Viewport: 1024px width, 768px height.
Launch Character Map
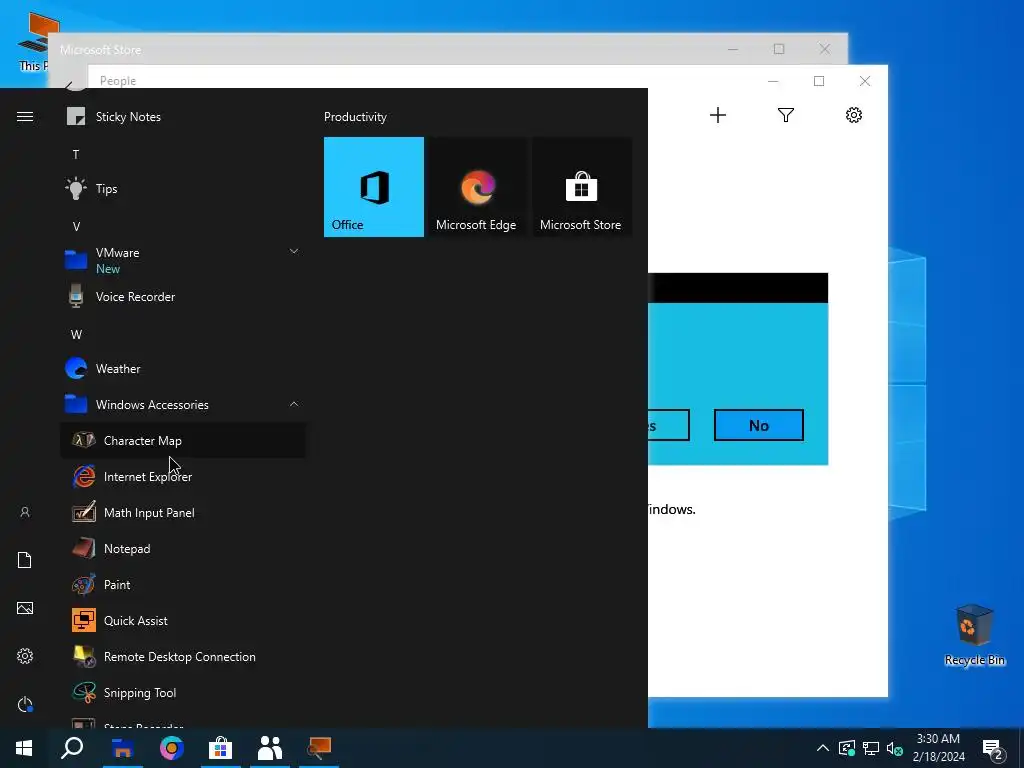[183, 441]
